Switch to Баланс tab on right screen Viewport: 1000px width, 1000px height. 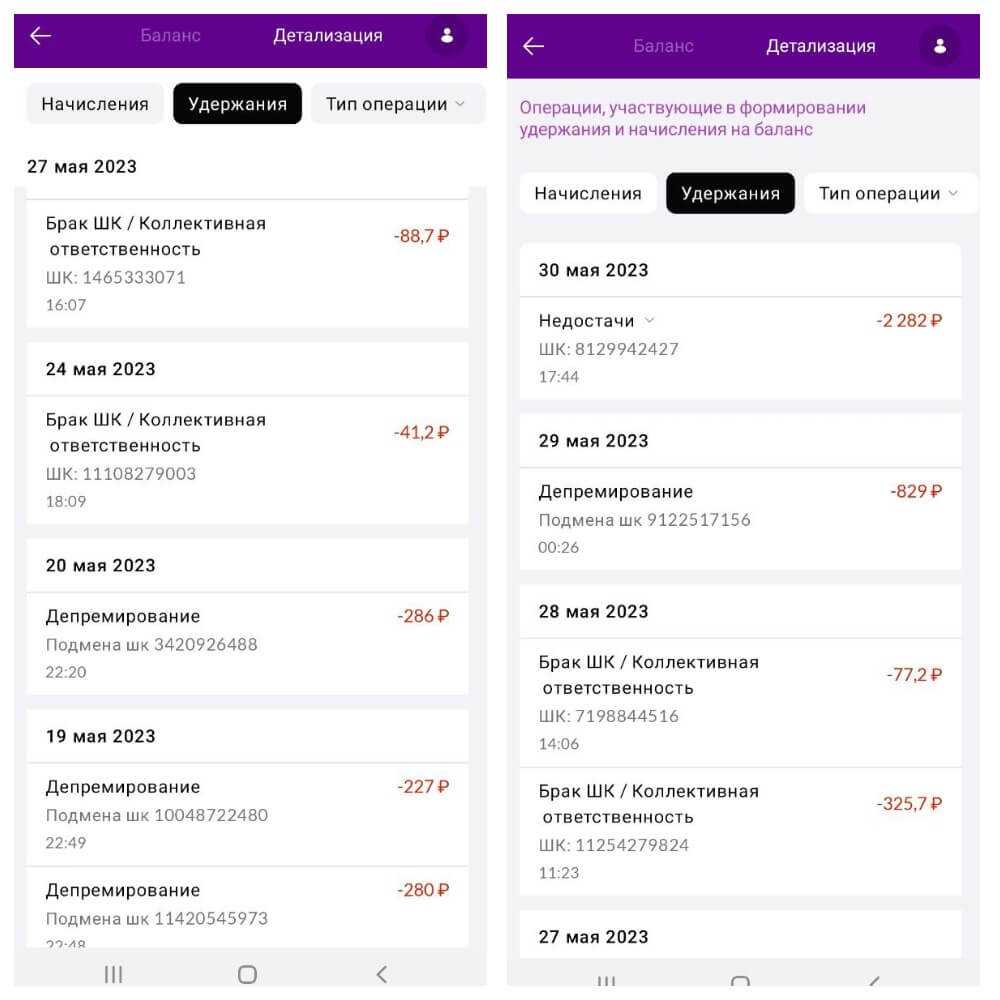pyautogui.click(x=663, y=46)
